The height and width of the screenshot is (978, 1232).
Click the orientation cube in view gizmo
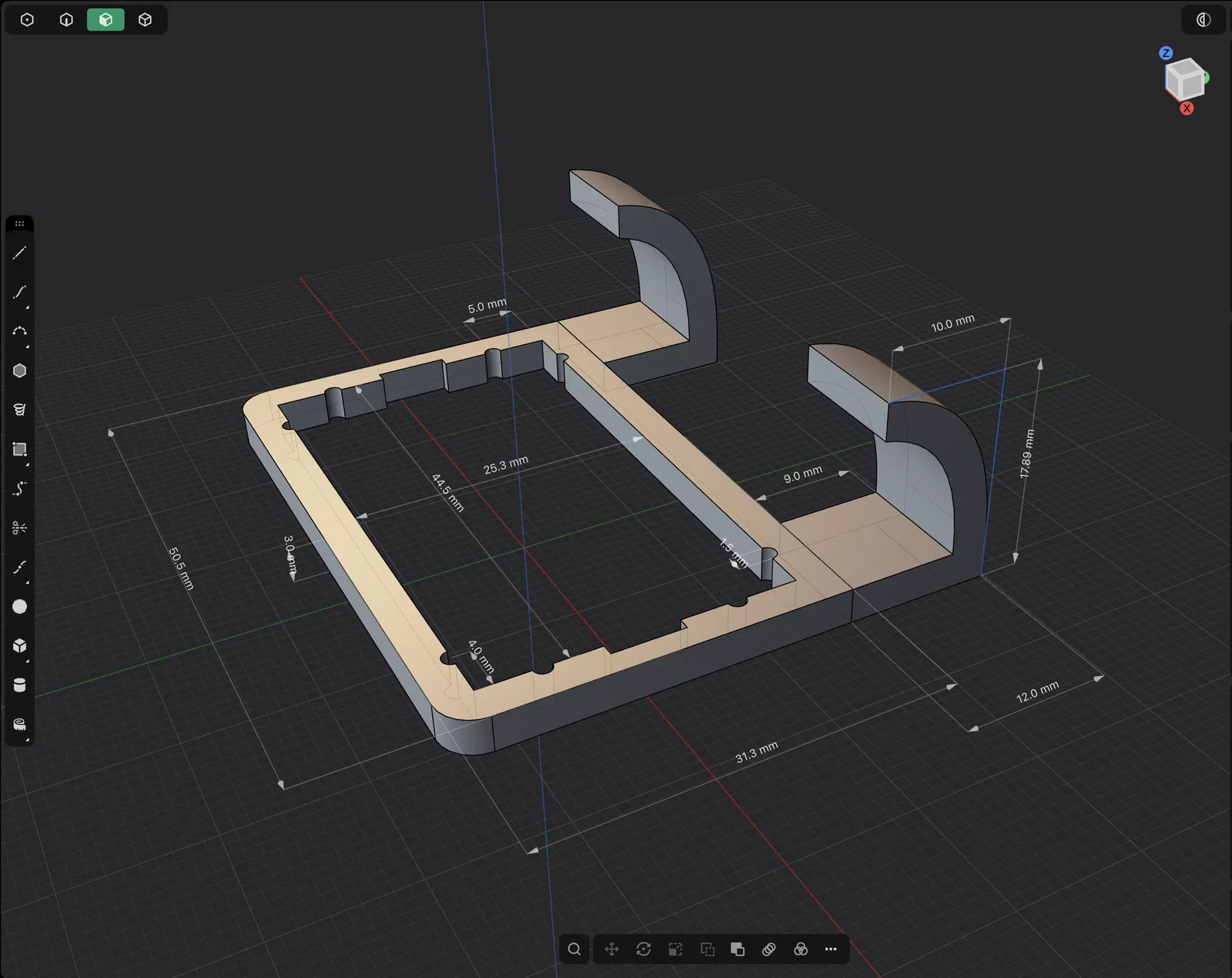click(x=1184, y=79)
